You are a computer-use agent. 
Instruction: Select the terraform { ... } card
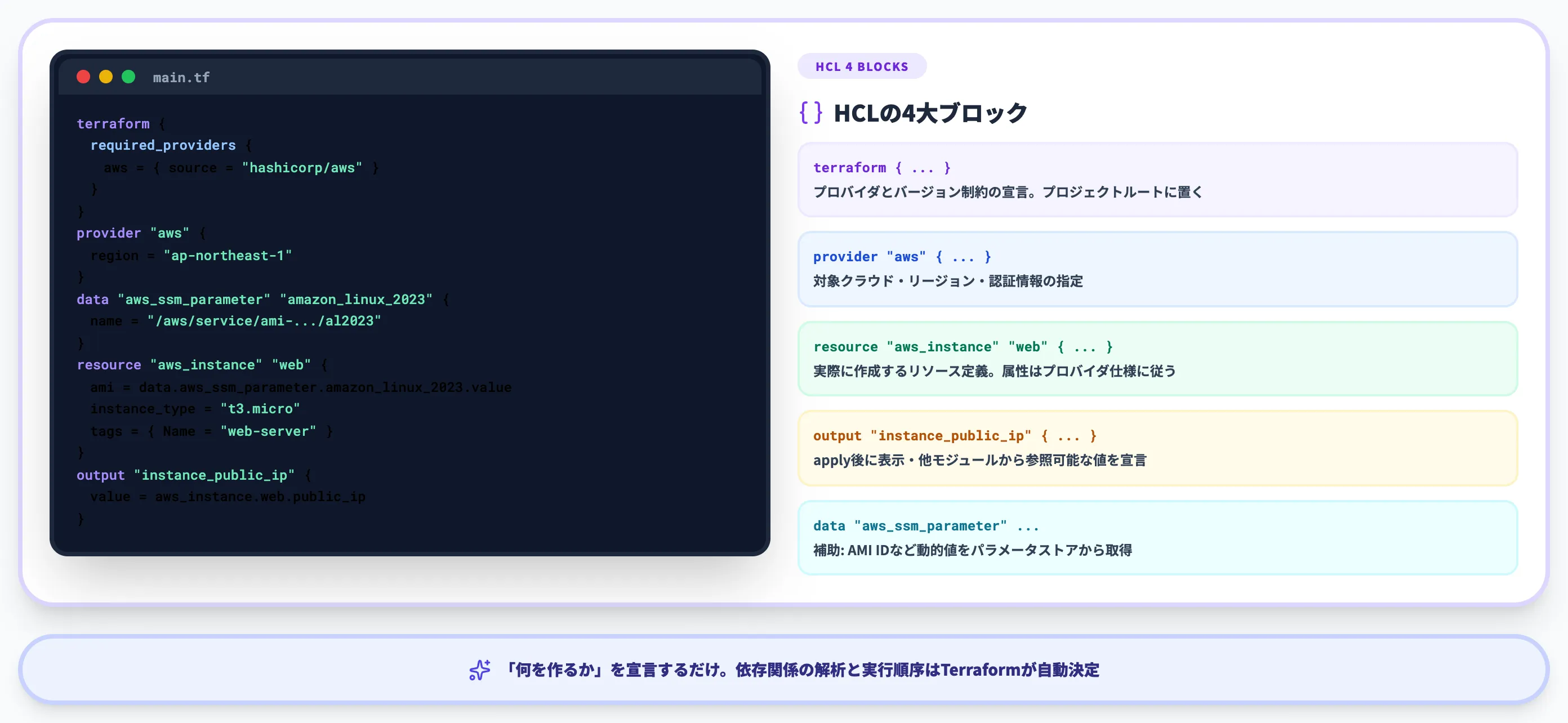[1157, 180]
